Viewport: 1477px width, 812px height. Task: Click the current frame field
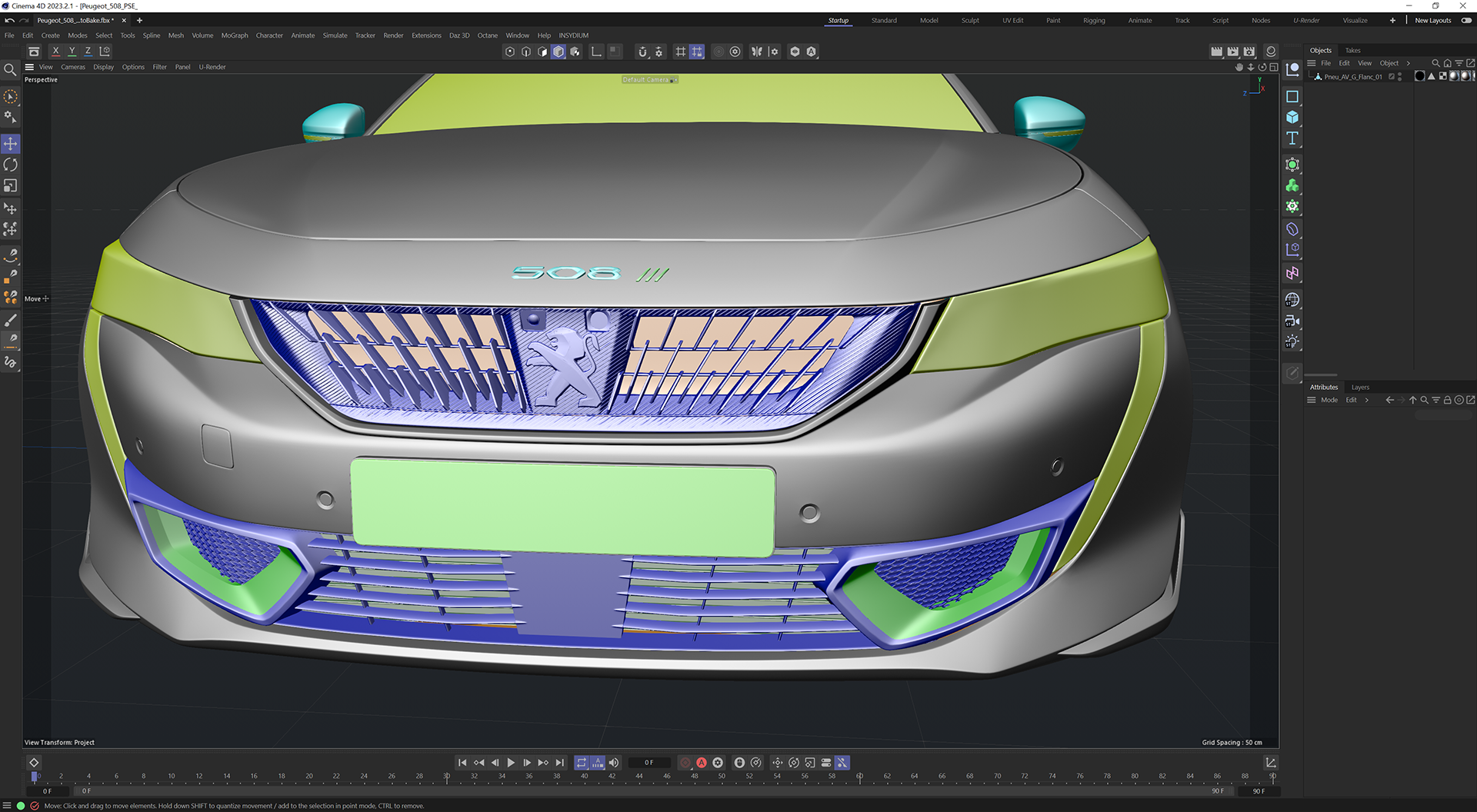(x=649, y=763)
